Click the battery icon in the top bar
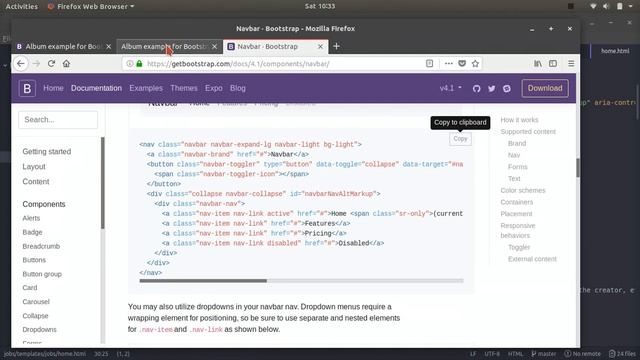The height and width of the screenshot is (360, 640). (620, 6)
